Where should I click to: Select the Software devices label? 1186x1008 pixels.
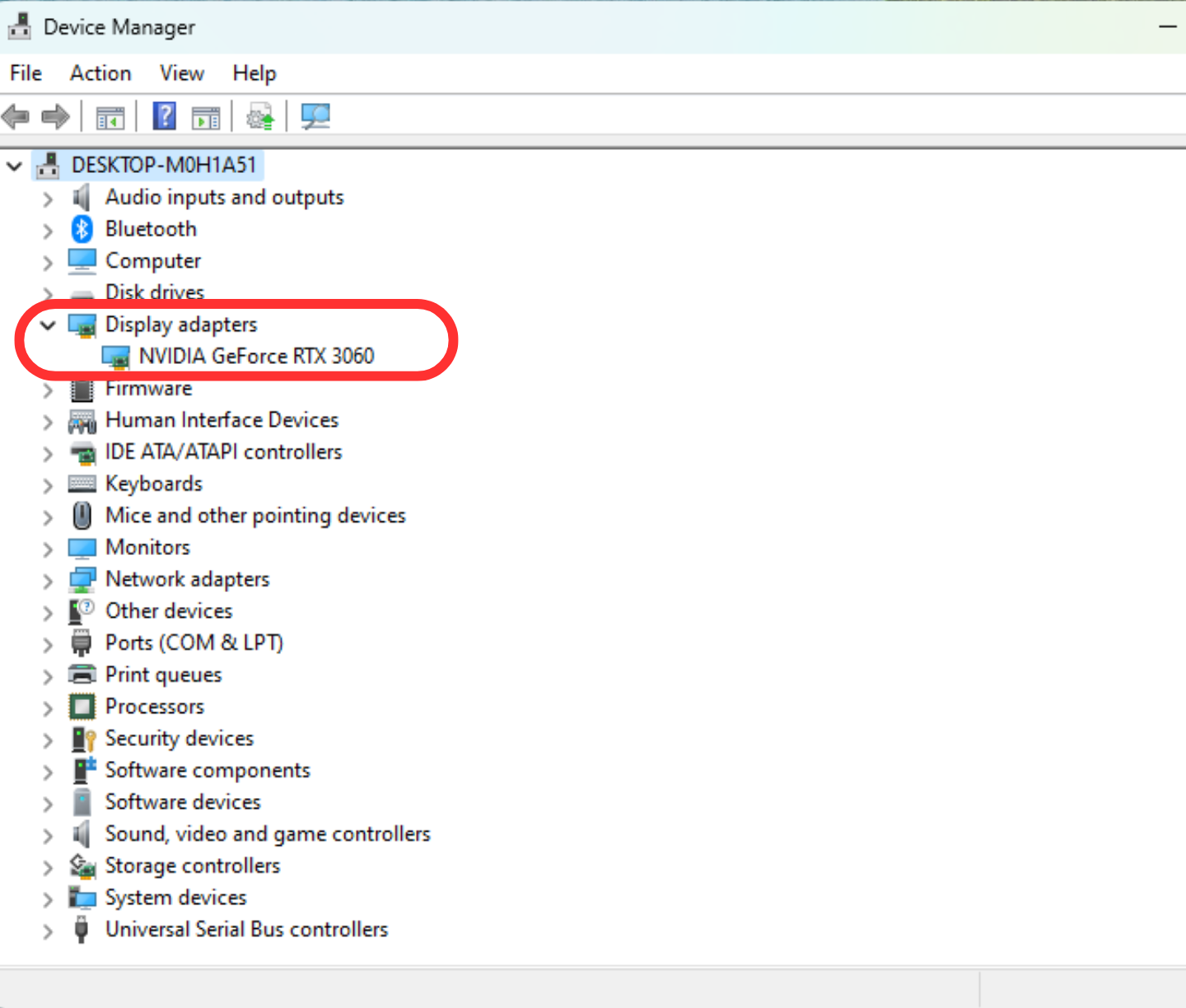183,802
